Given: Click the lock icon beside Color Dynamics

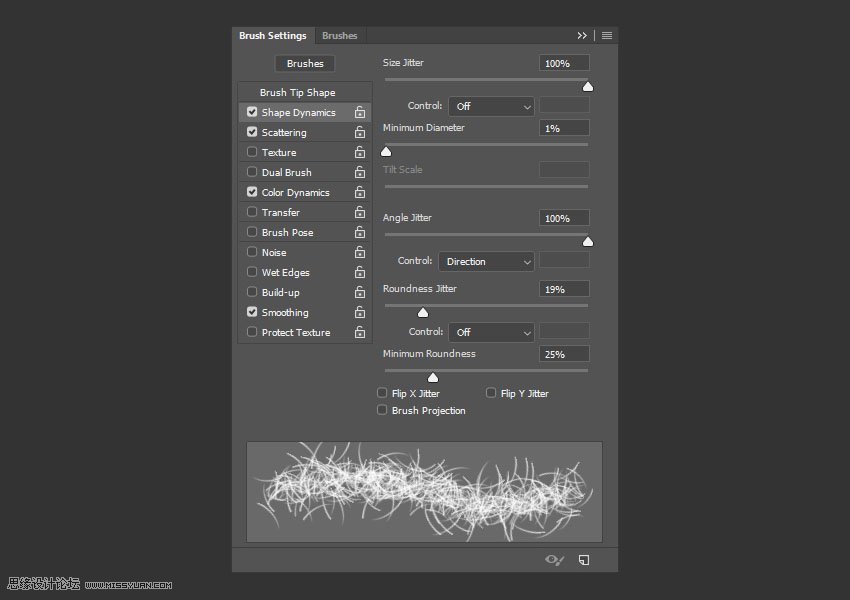Looking at the screenshot, I should 360,193.
